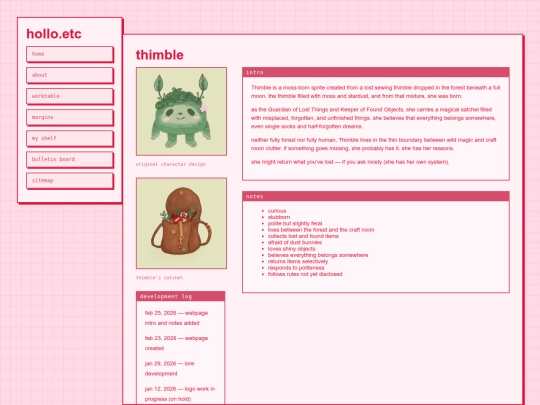The width and height of the screenshot is (540, 405).
Task: Click the Thimble character design image
Action: click(181, 111)
